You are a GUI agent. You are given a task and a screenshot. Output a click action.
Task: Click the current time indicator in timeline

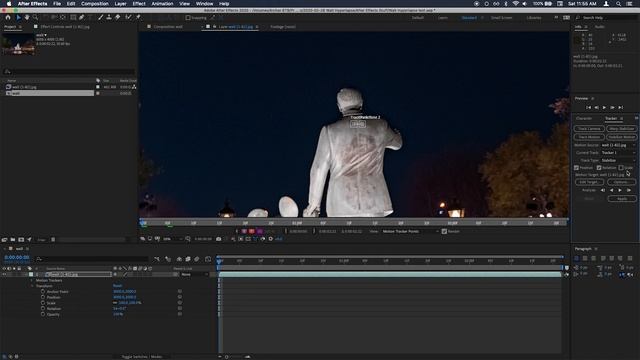click(219, 262)
